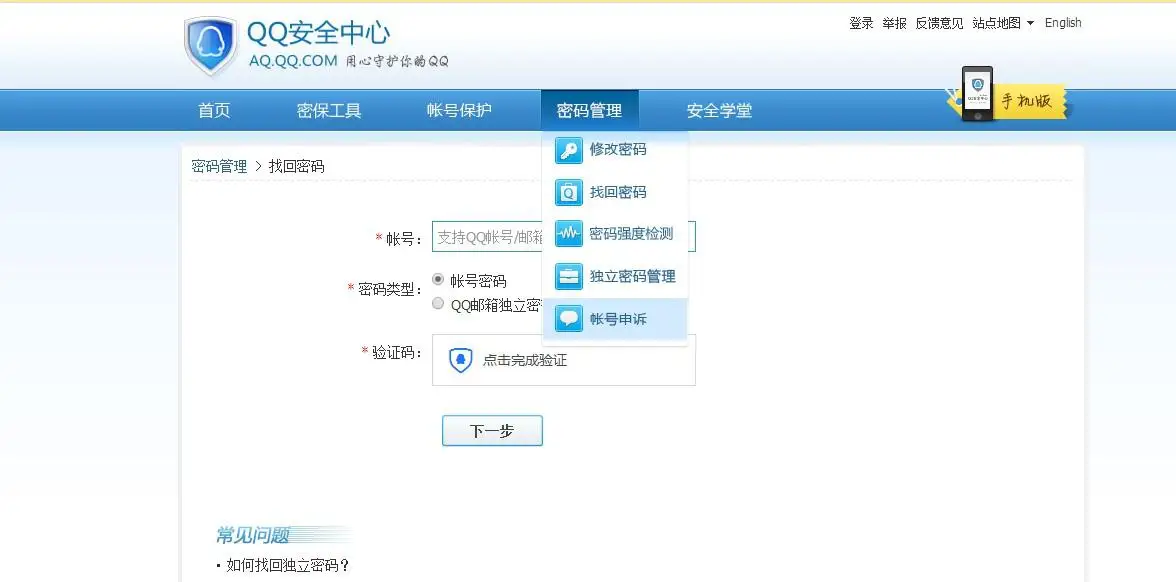Image resolution: width=1176 pixels, height=582 pixels.
Task: Select the key icon for 修改密码
Action: tap(568, 149)
